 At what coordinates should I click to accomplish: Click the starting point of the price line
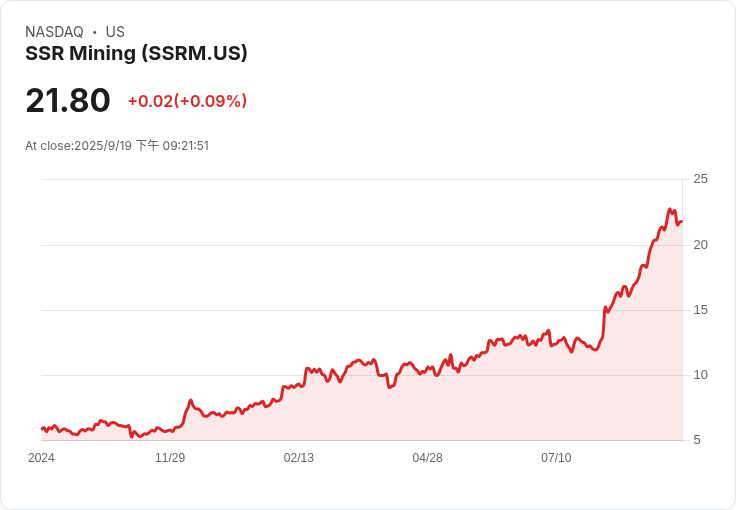[42, 428]
